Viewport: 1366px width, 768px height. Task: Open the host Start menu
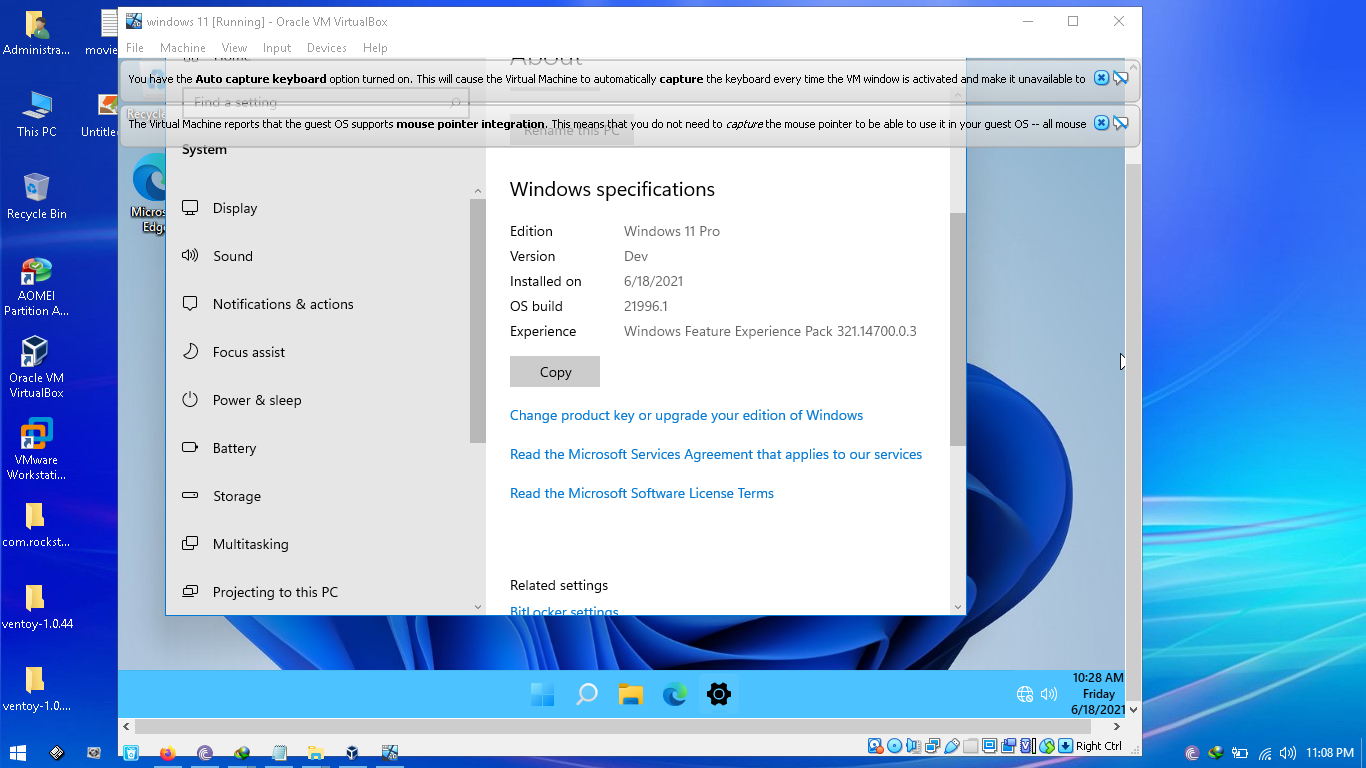coord(18,753)
